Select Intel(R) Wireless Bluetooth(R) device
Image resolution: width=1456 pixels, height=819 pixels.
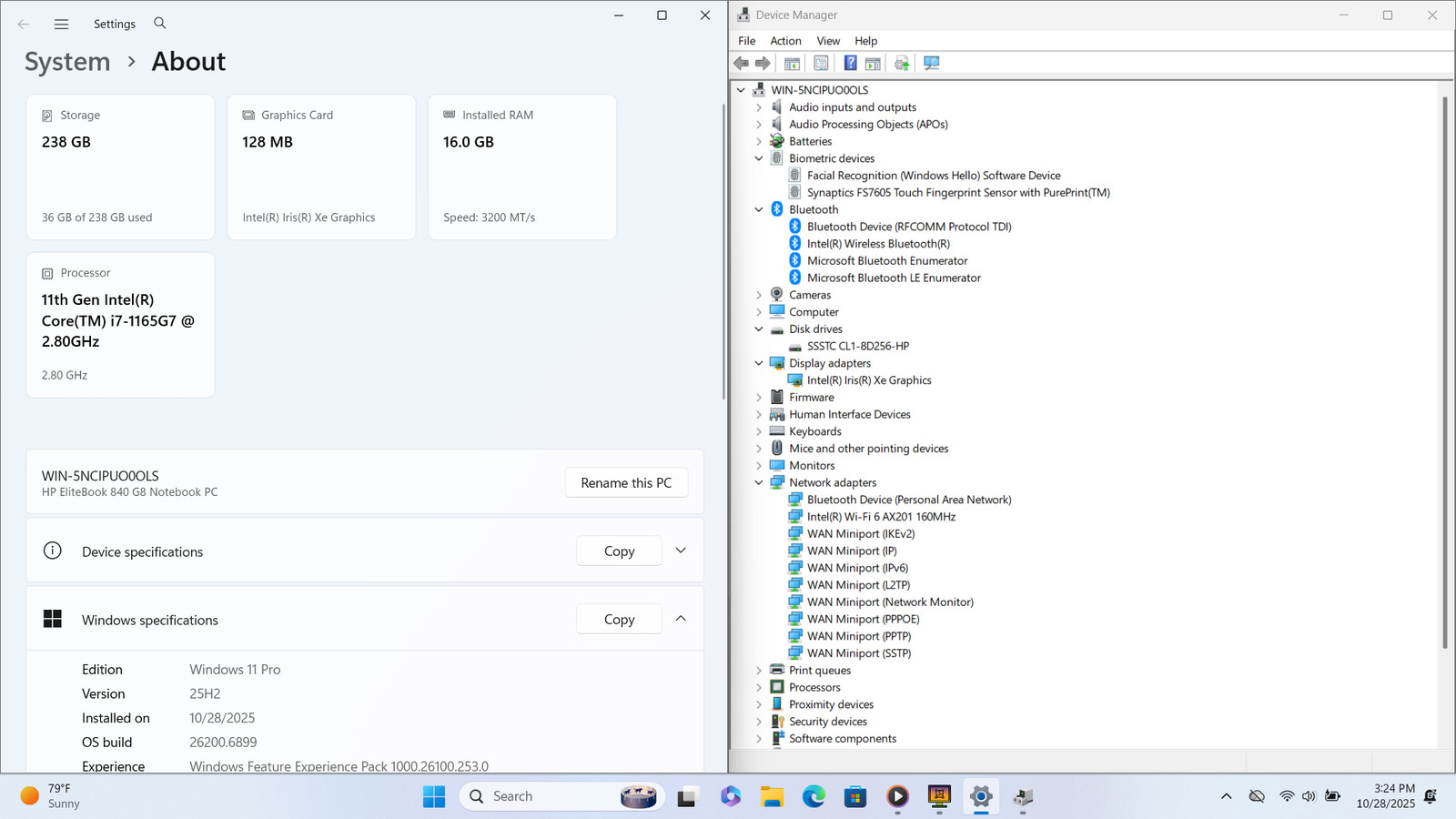(878, 244)
